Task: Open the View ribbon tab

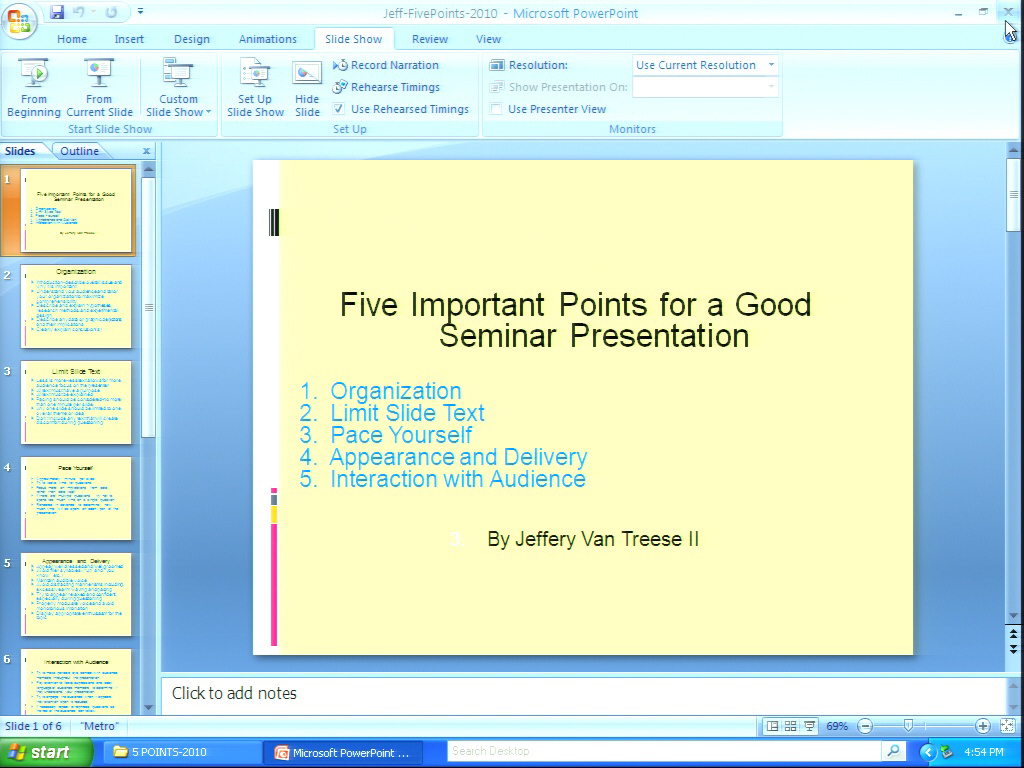Action: 488,39
